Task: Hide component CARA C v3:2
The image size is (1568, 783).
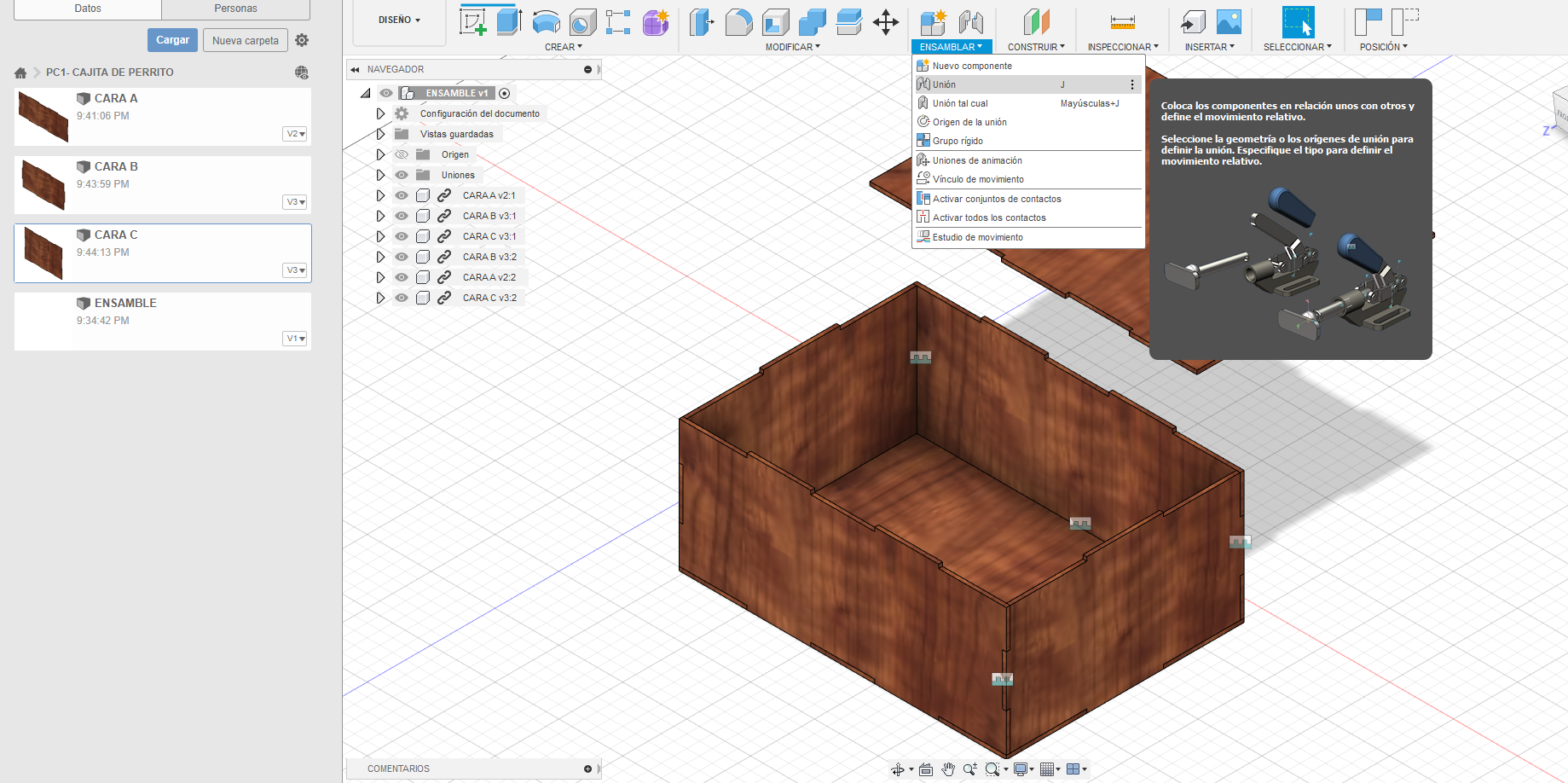Action: 402,298
